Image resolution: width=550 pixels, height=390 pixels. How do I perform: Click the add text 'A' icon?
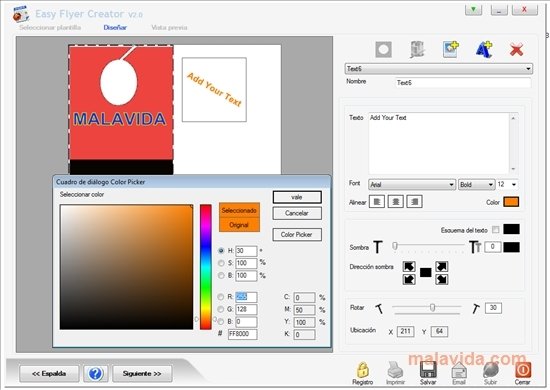tap(484, 49)
